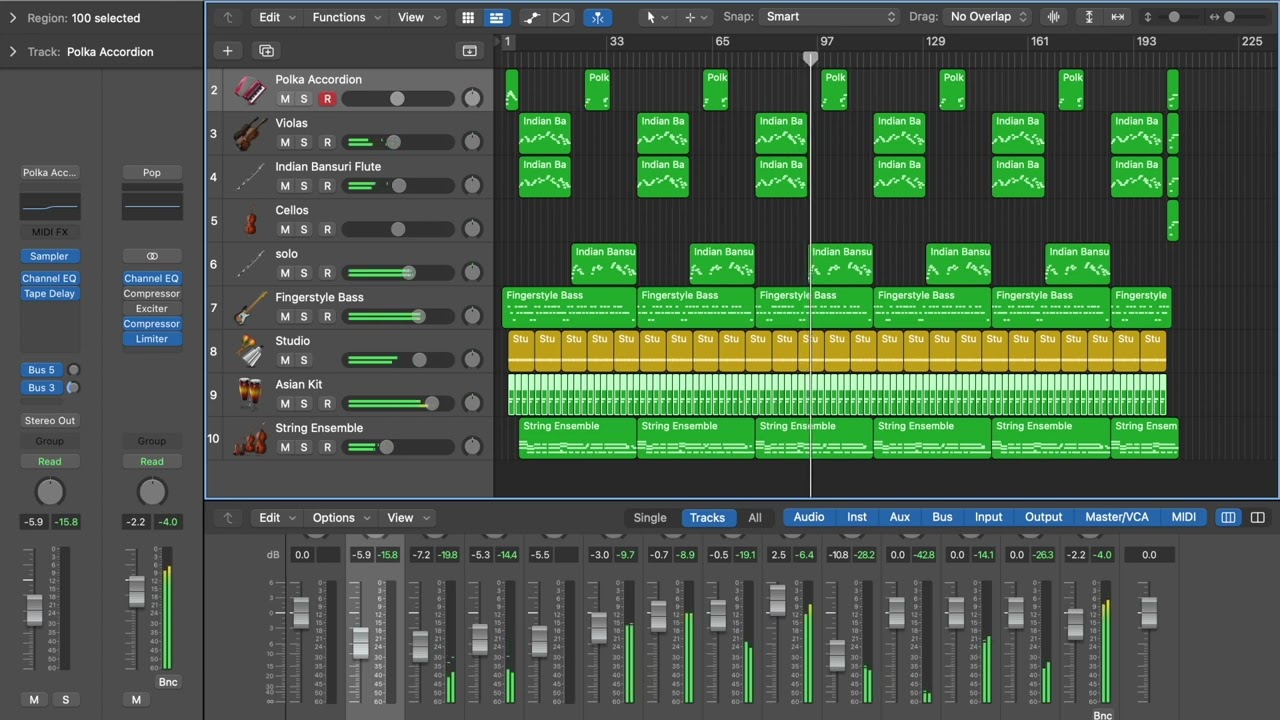
Task: Solo the Fingerstyle Bass track
Action: point(304,316)
